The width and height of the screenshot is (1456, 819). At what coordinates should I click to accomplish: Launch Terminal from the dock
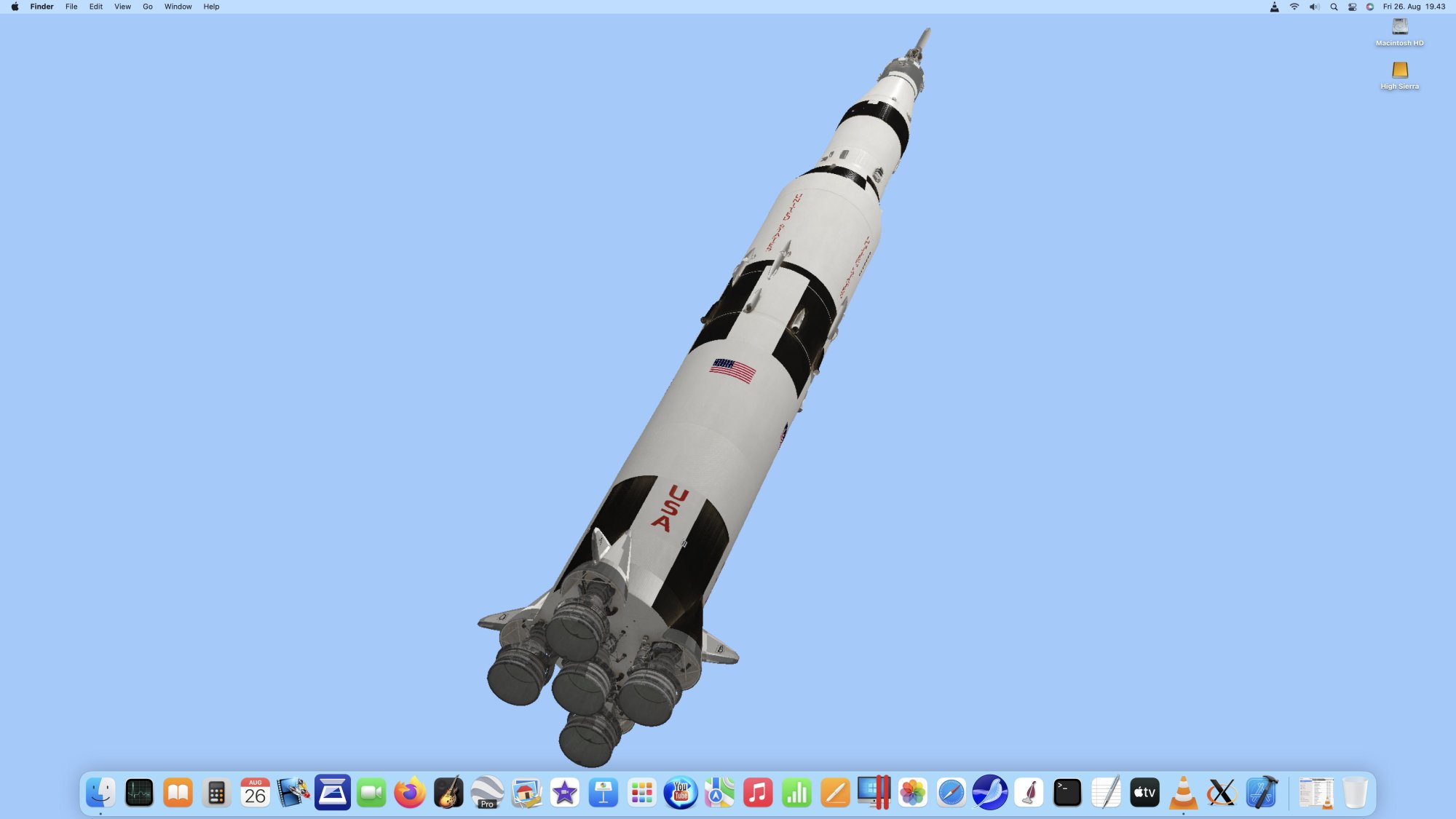tap(1067, 793)
